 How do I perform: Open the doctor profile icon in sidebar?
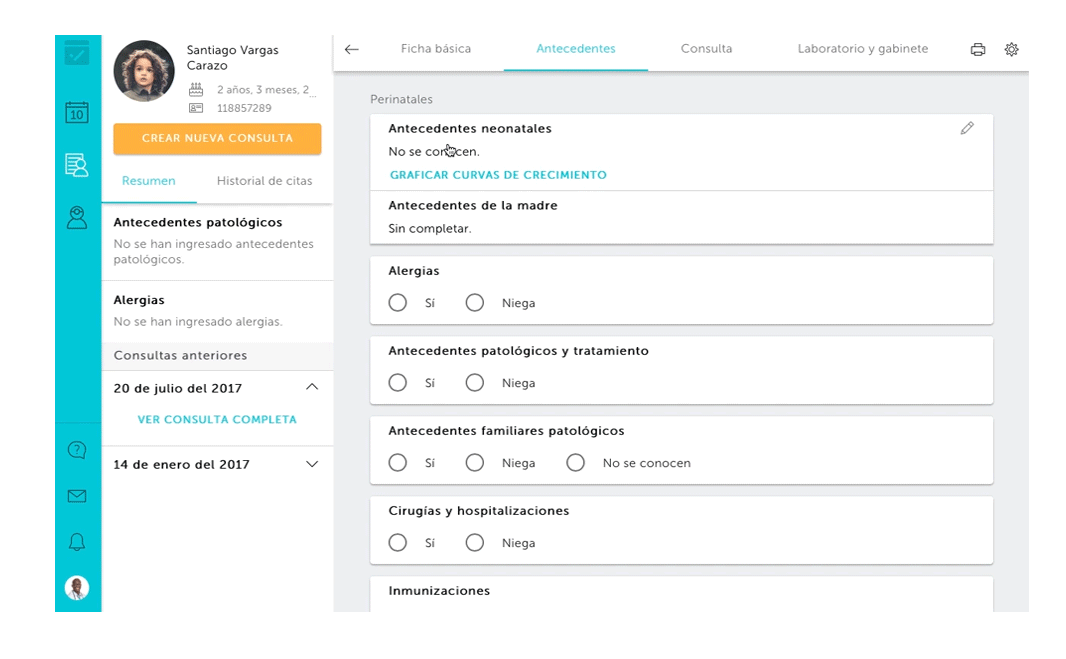(77, 218)
